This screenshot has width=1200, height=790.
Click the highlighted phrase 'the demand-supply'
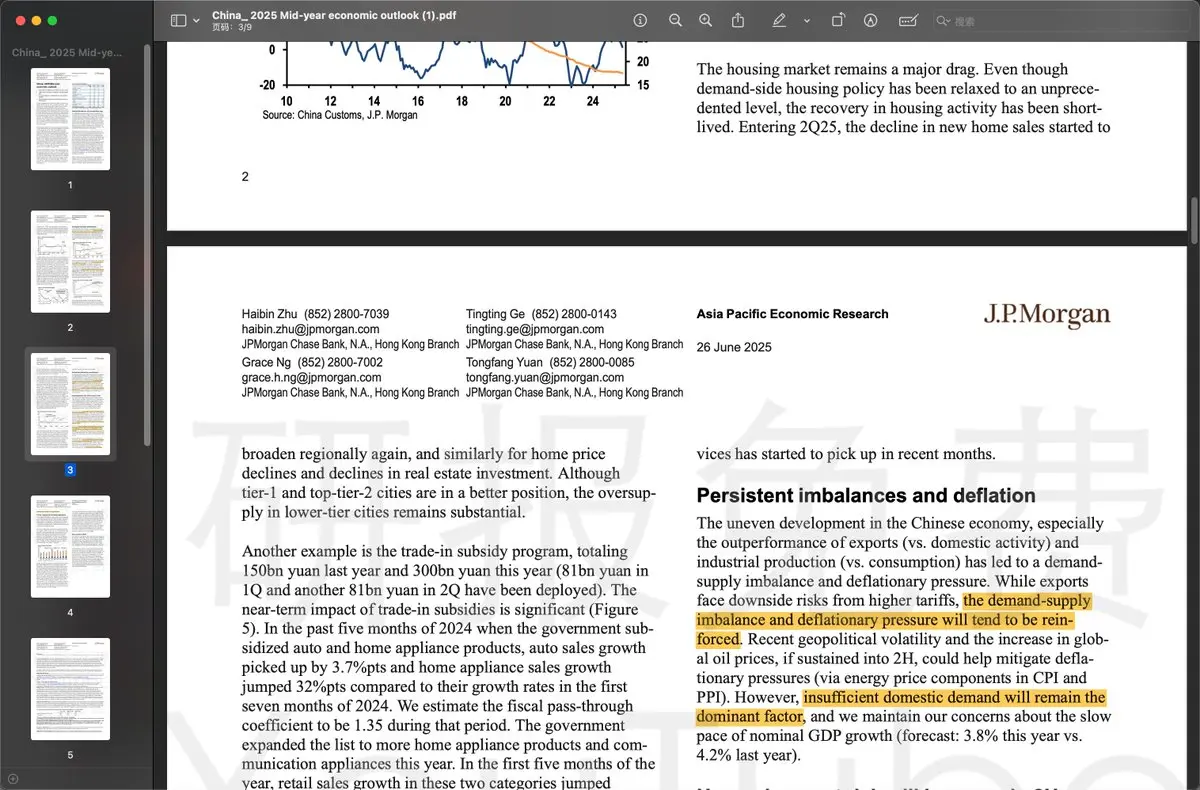(1027, 601)
